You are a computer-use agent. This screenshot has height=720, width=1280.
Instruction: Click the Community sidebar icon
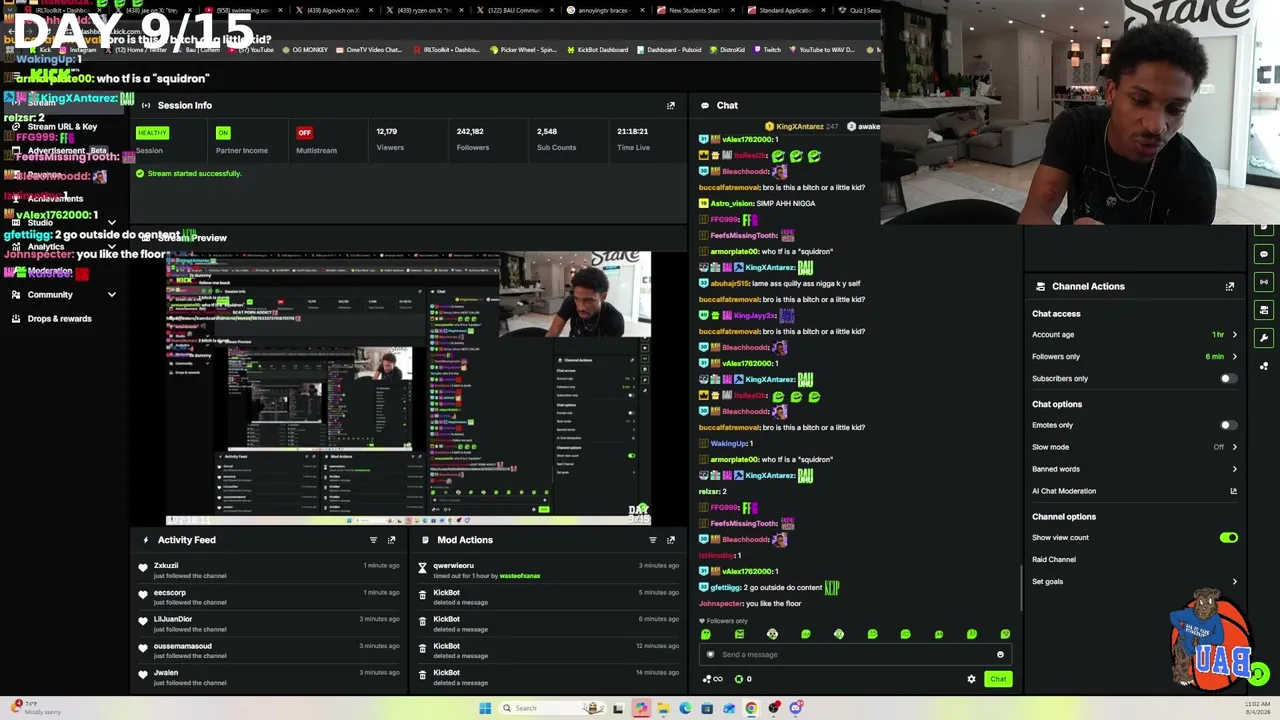click(17, 295)
